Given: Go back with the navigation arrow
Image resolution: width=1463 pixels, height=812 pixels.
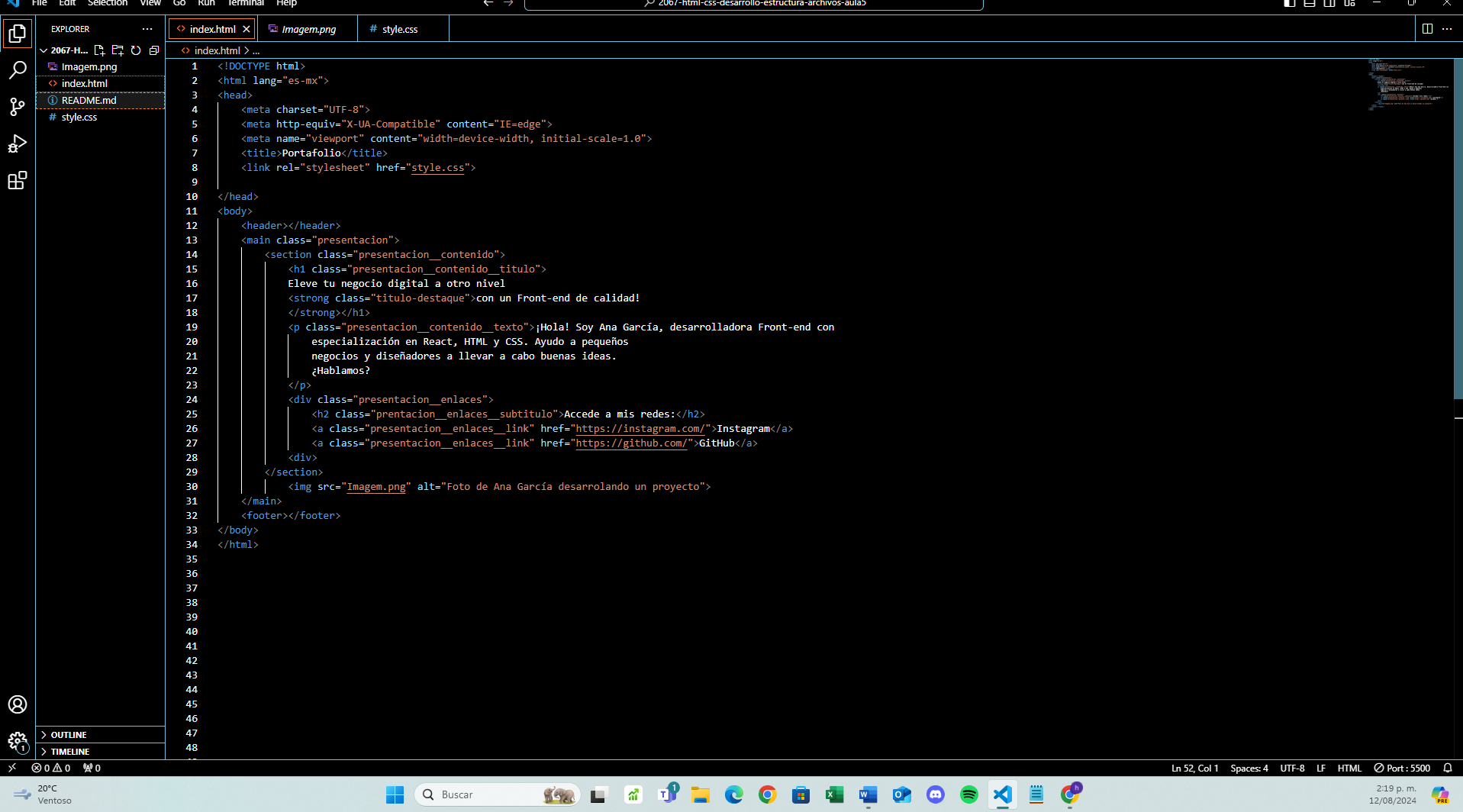Looking at the screenshot, I should coord(488,3).
